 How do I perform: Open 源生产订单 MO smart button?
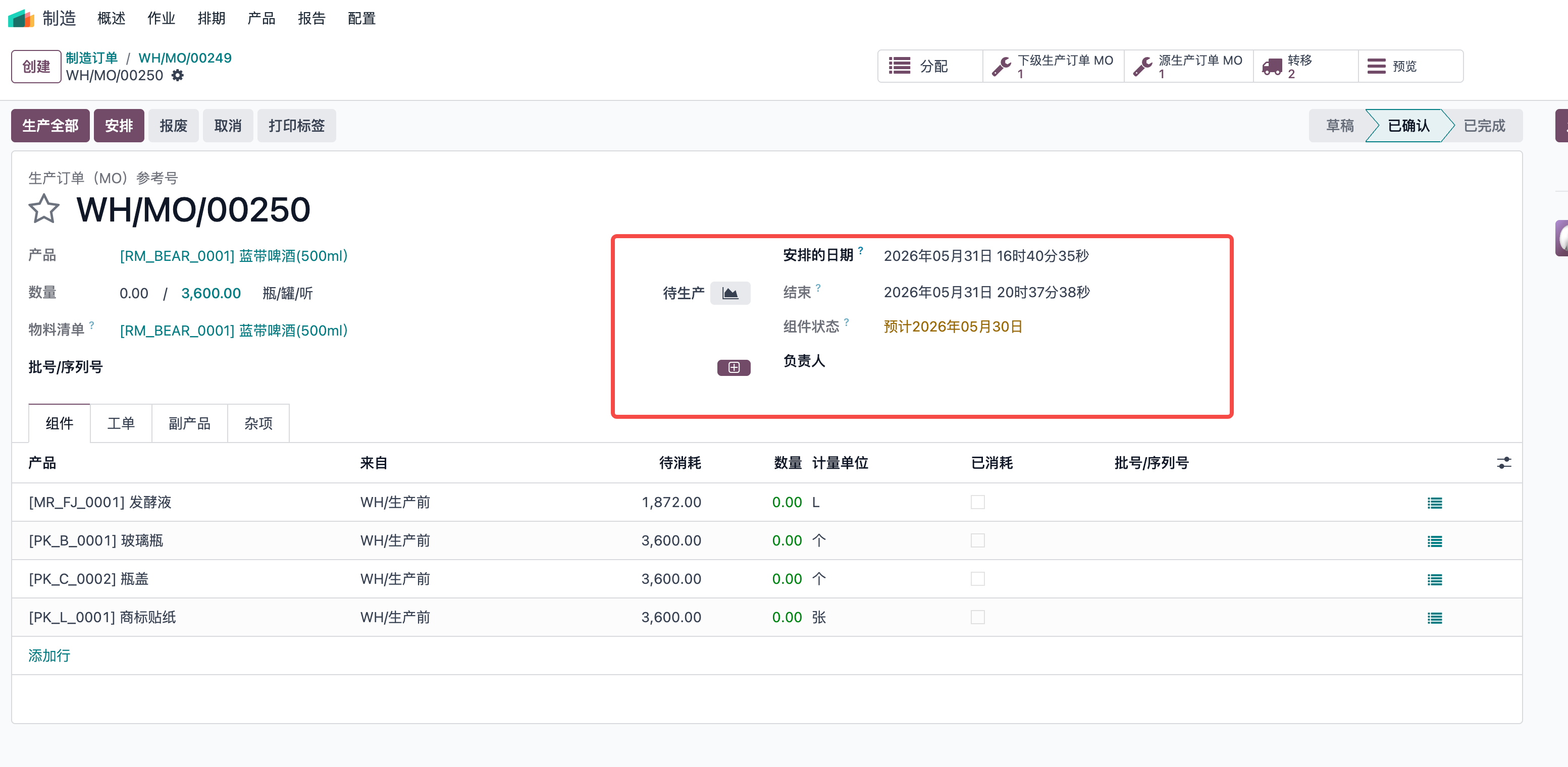tap(1189, 66)
